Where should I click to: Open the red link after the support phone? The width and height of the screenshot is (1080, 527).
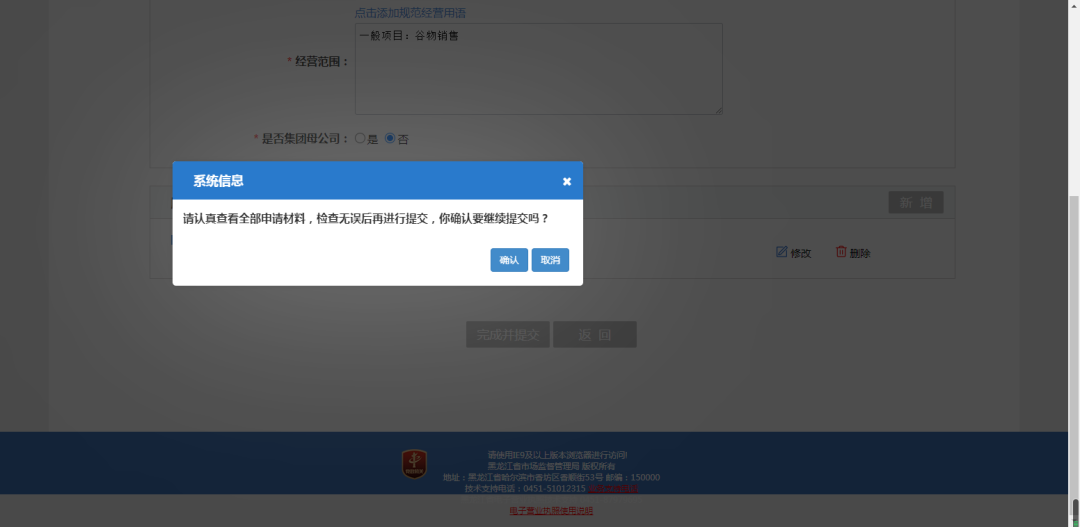pyautogui.click(x=613, y=488)
